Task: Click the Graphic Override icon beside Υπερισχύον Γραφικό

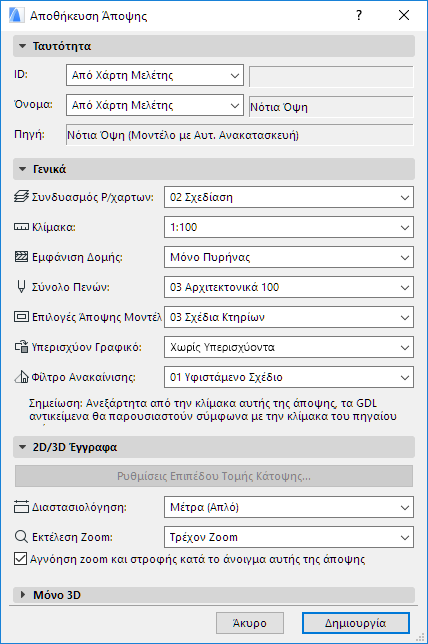Action: [x=21, y=347]
